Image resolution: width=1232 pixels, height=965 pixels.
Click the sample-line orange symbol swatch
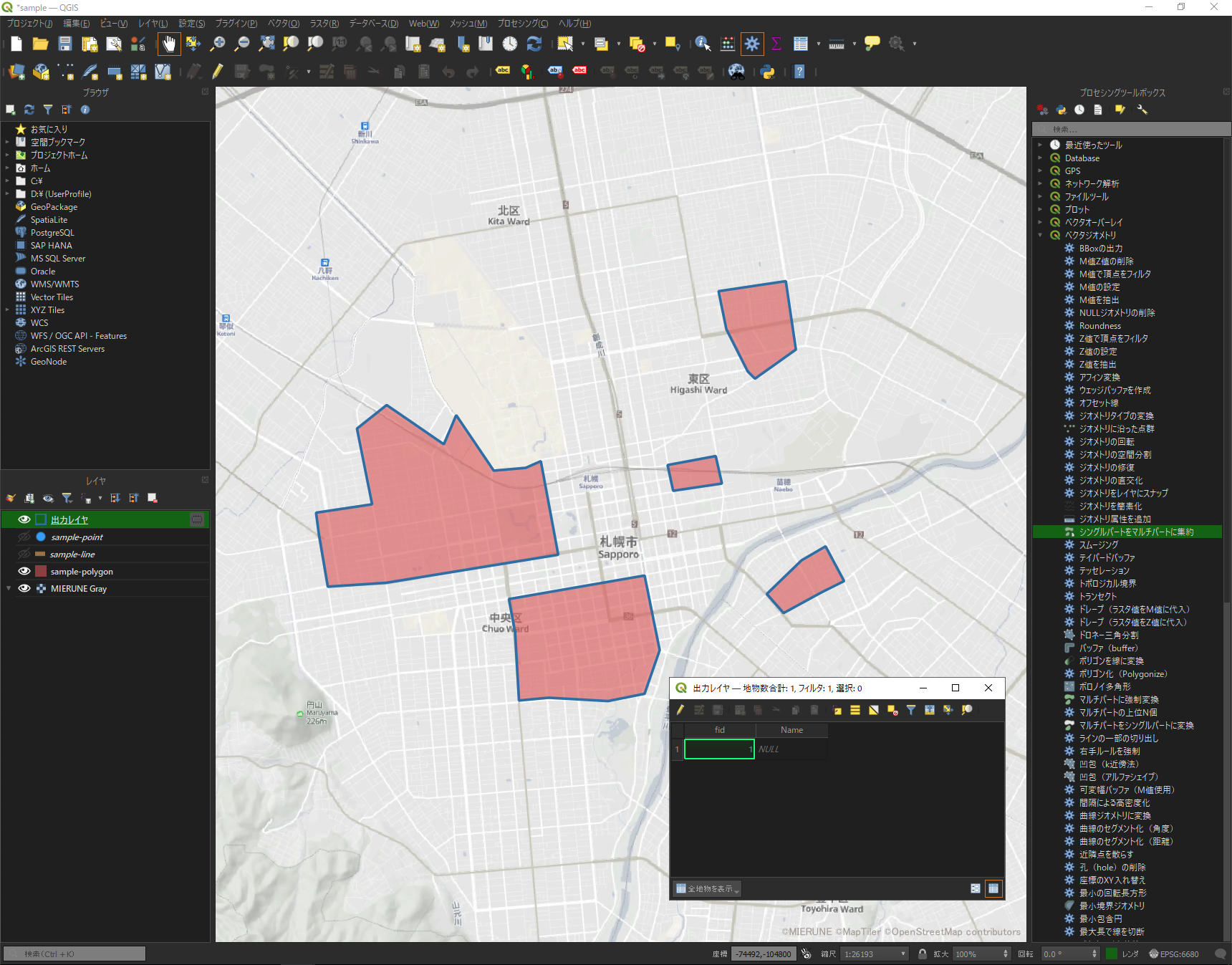tap(40, 554)
